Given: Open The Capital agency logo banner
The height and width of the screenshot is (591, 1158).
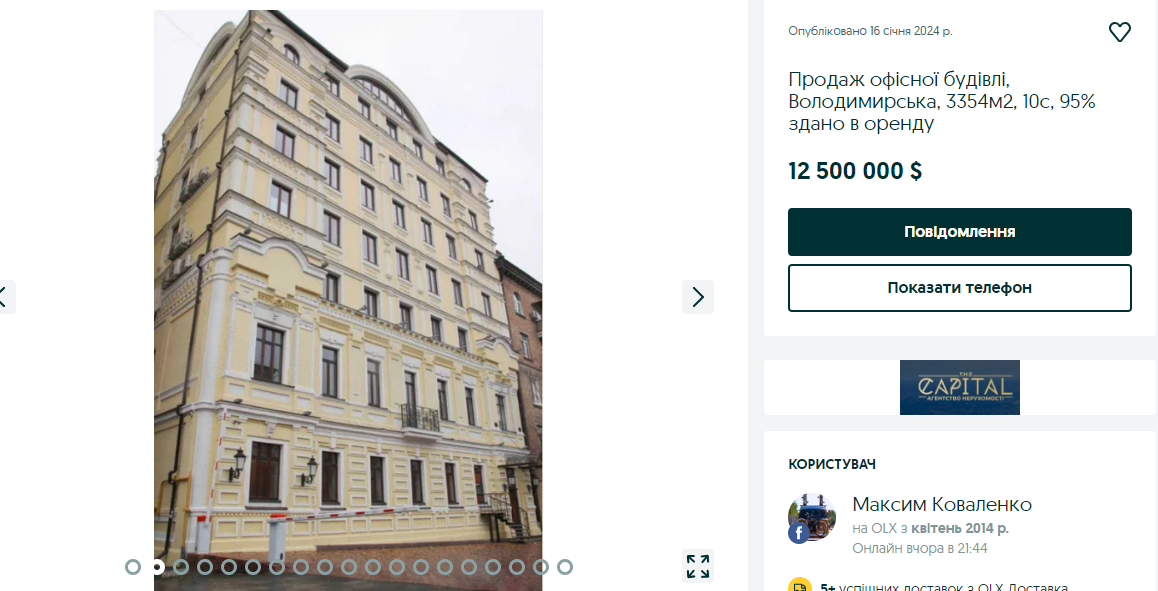Looking at the screenshot, I should click(x=959, y=387).
